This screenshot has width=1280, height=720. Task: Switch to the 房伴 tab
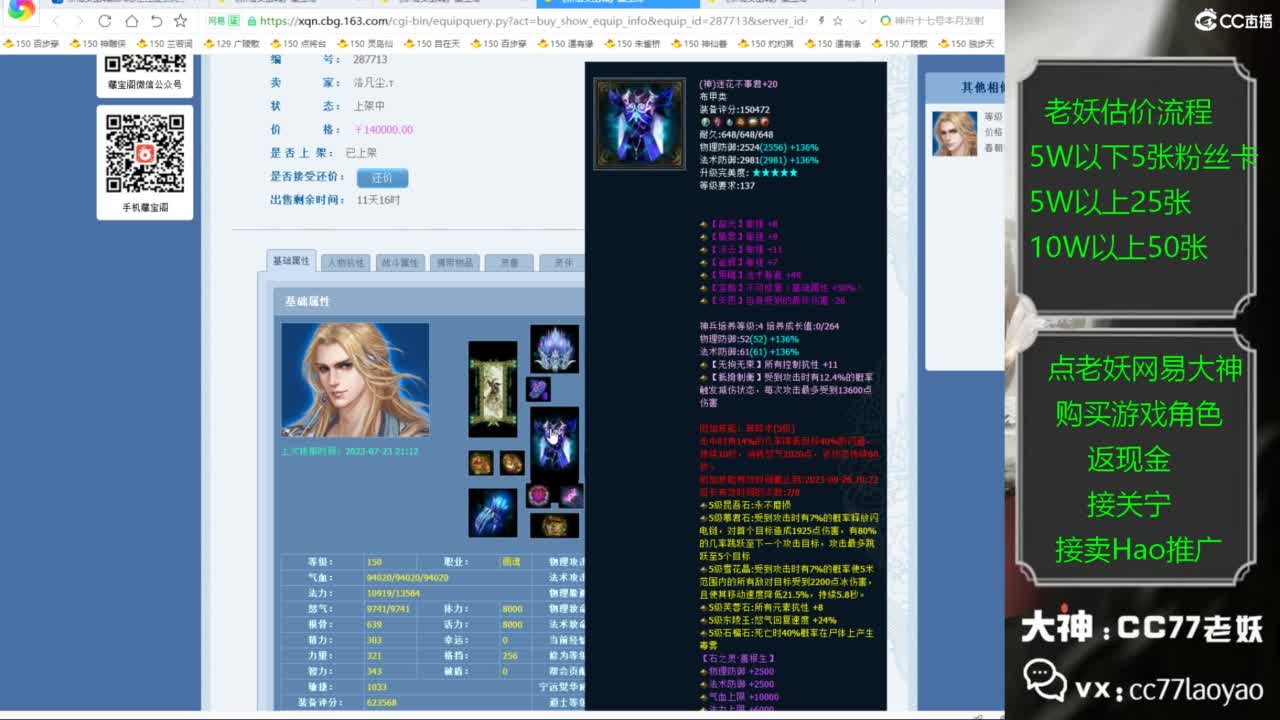(x=563, y=263)
